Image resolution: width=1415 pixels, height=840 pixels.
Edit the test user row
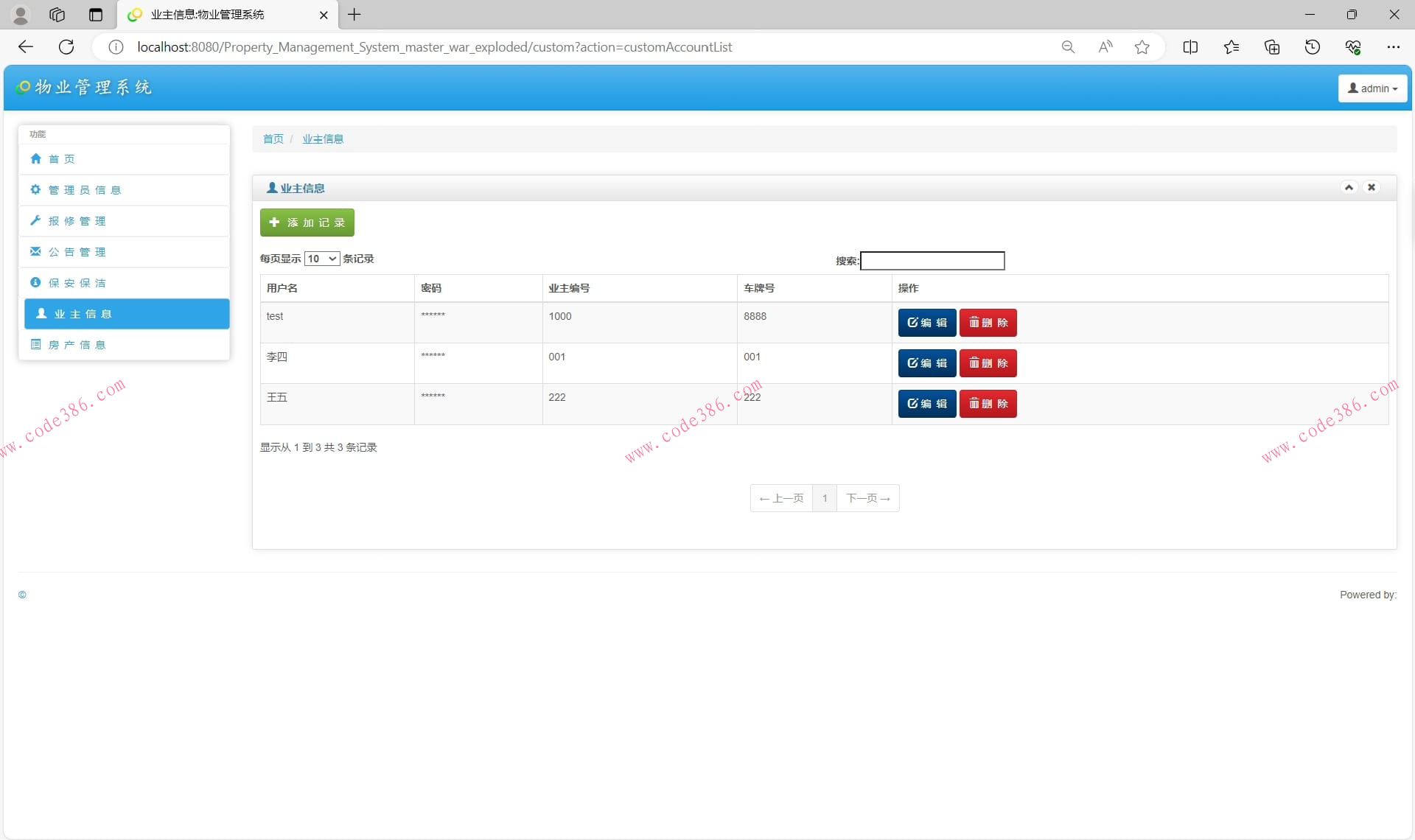tap(926, 323)
